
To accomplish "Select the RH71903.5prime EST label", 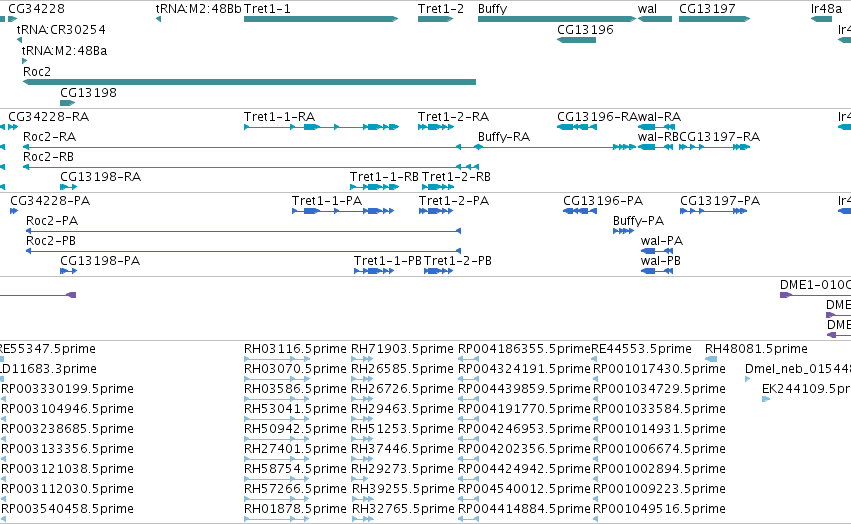I will click(x=402, y=349).
